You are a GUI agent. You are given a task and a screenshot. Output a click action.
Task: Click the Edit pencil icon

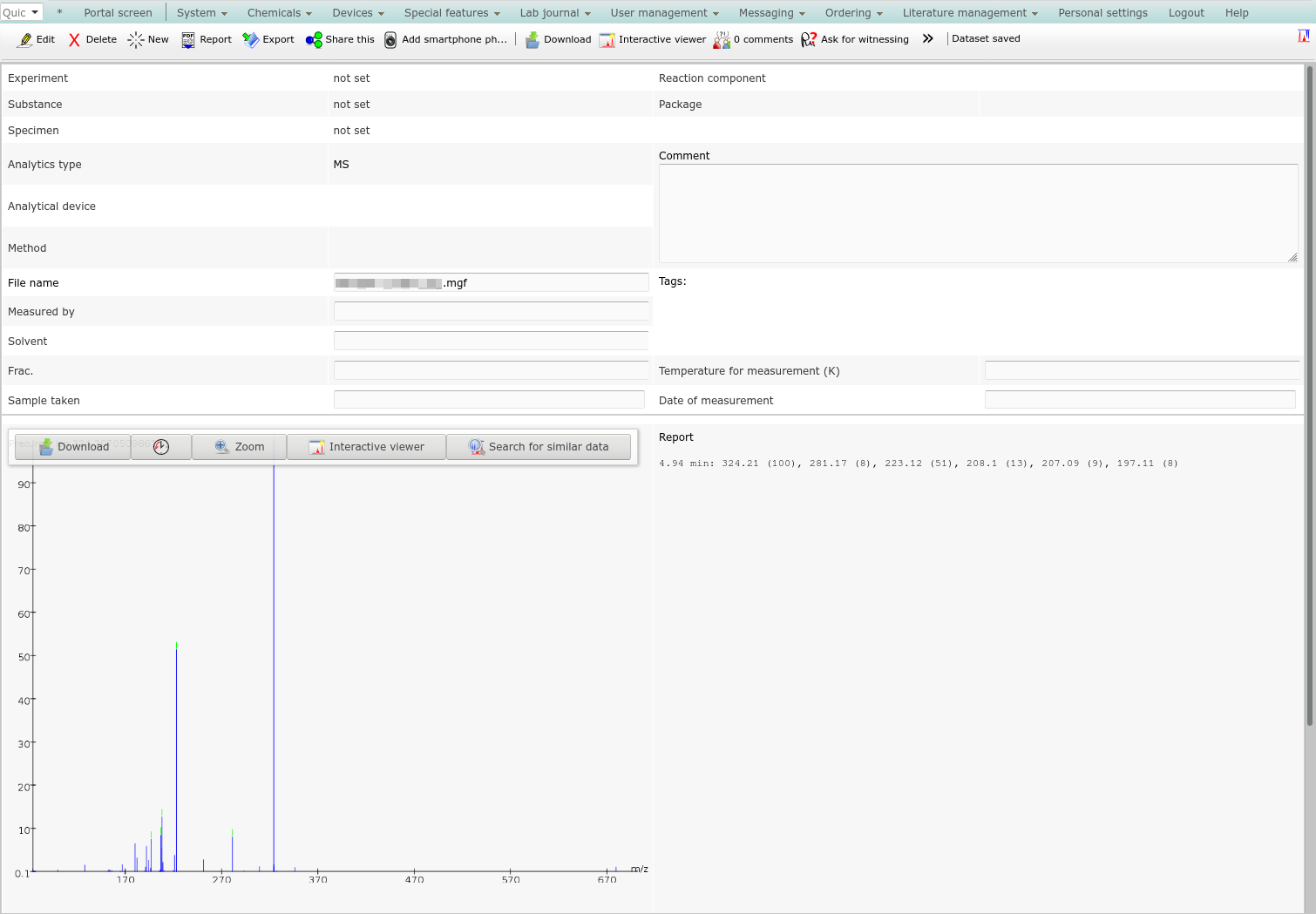coord(26,40)
